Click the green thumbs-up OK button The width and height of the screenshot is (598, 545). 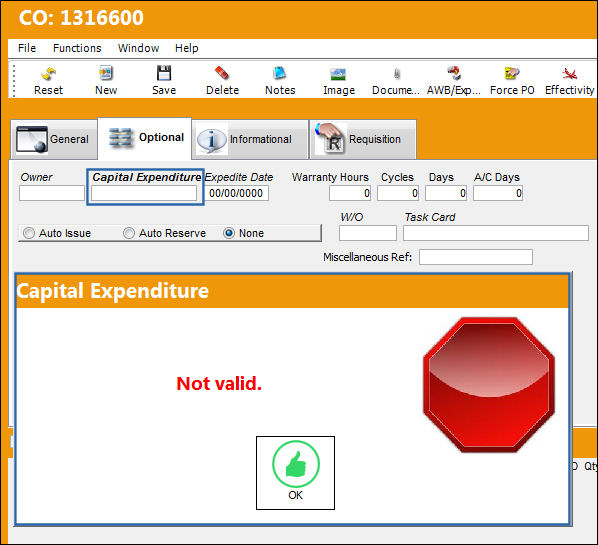296,473
